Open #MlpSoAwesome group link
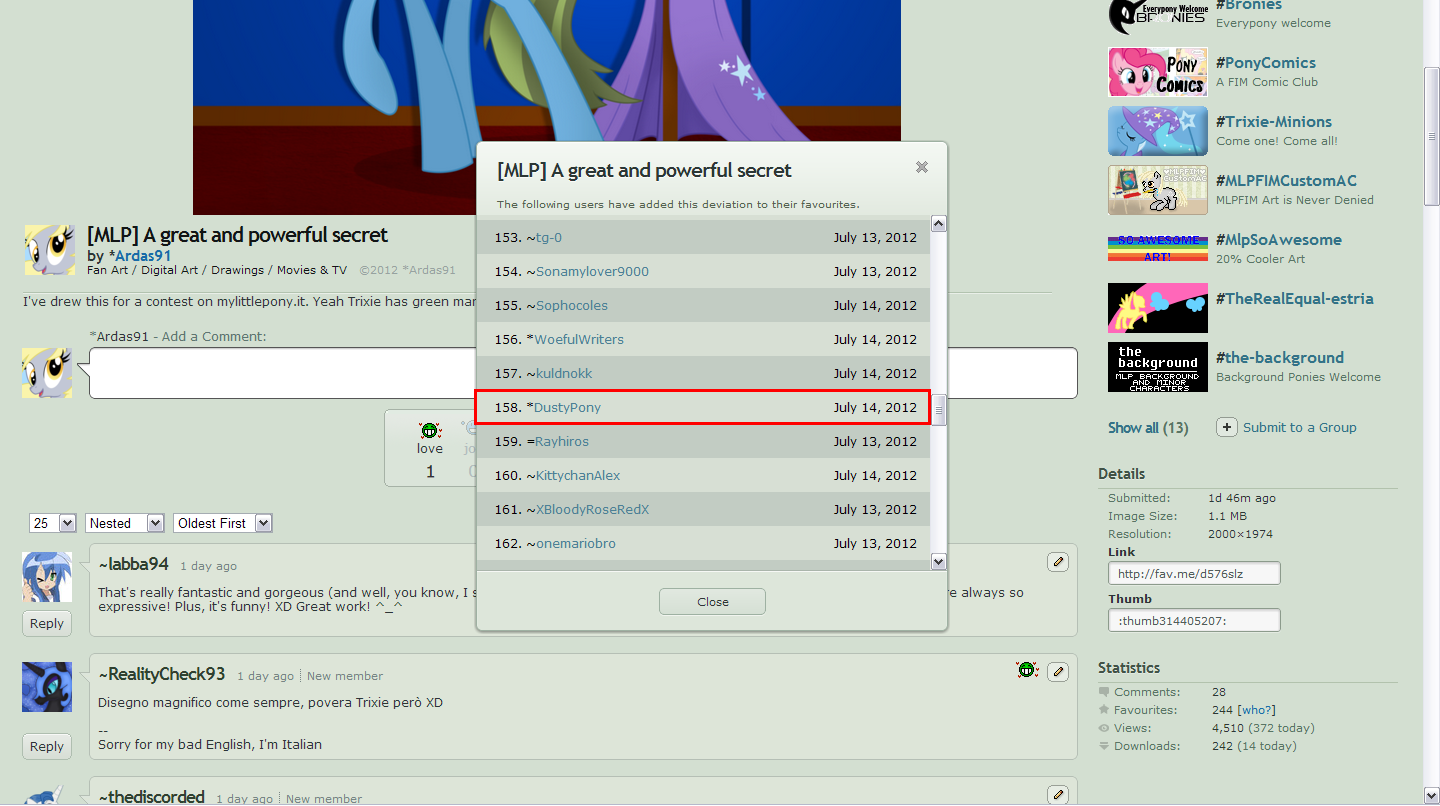Screen dimensions: 1440x806 coord(1279,239)
